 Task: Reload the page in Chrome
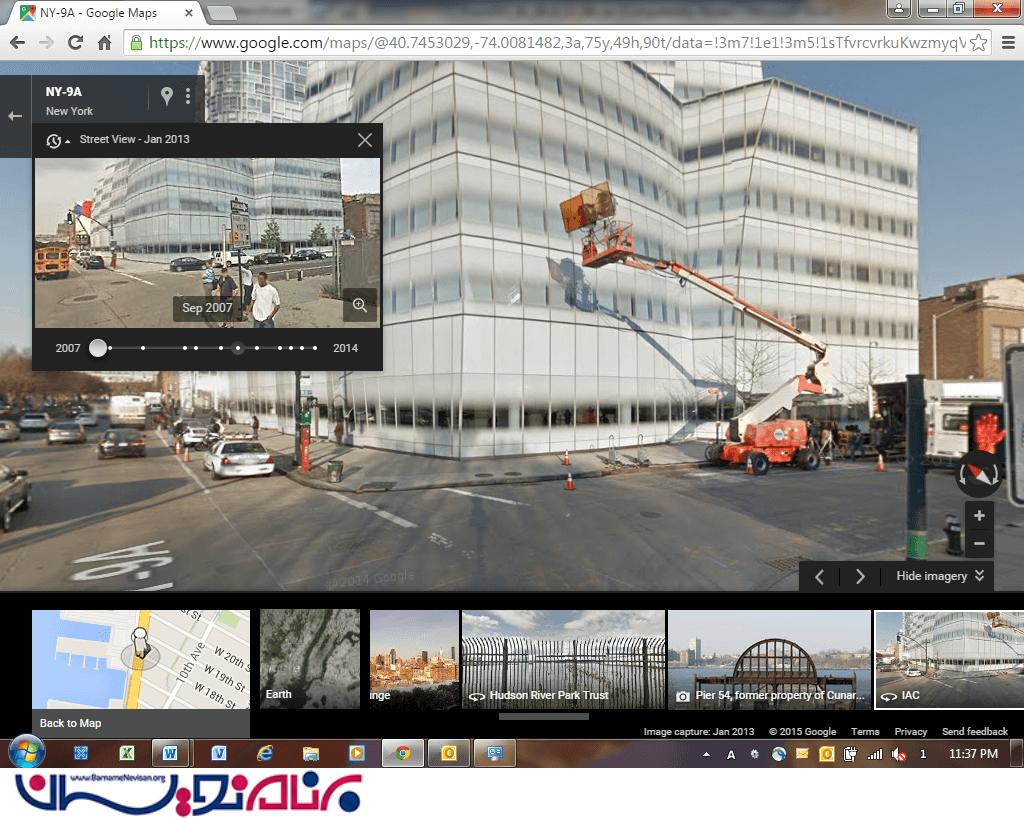(x=75, y=42)
